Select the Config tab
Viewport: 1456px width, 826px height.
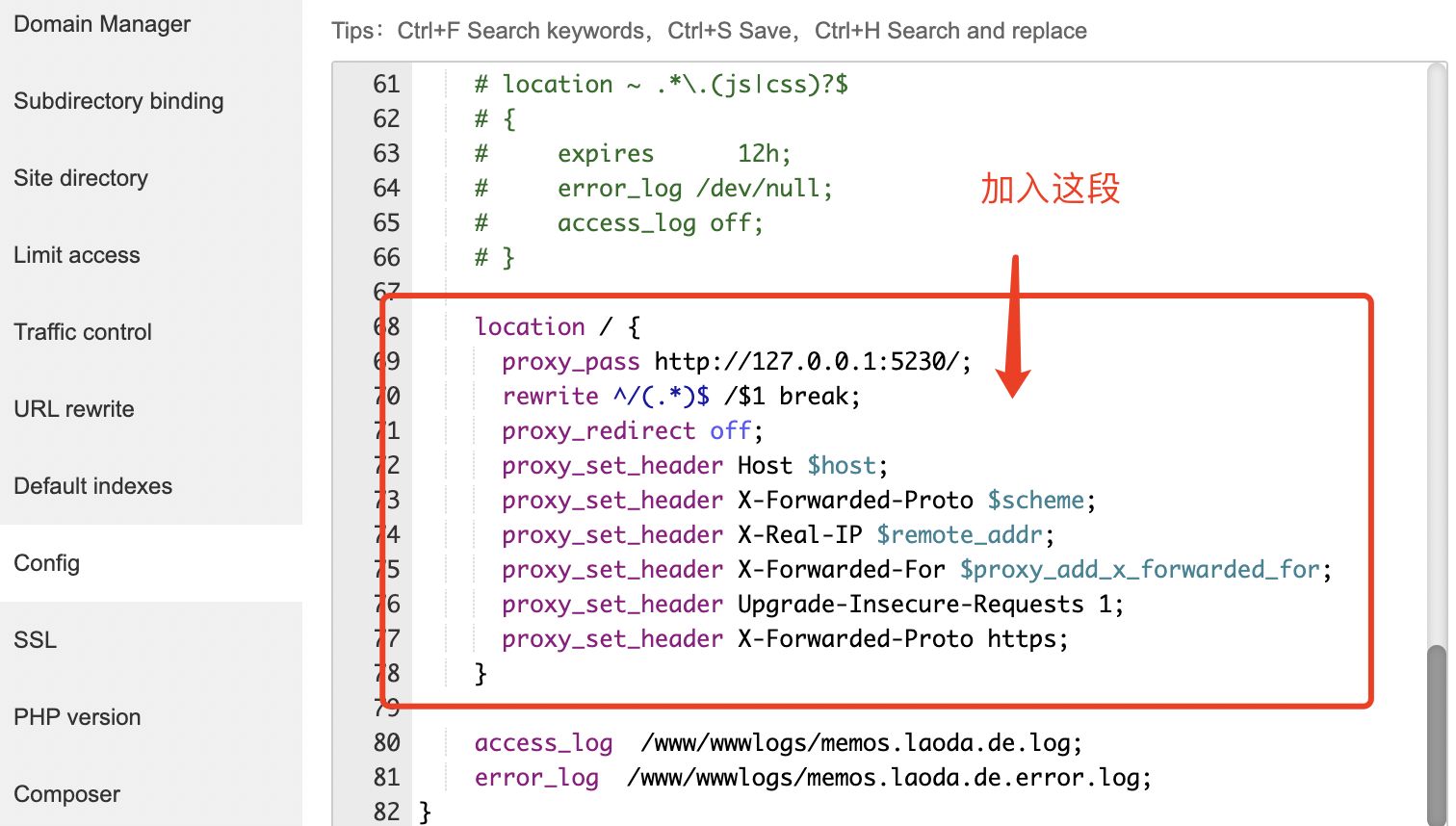click(x=46, y=562)
